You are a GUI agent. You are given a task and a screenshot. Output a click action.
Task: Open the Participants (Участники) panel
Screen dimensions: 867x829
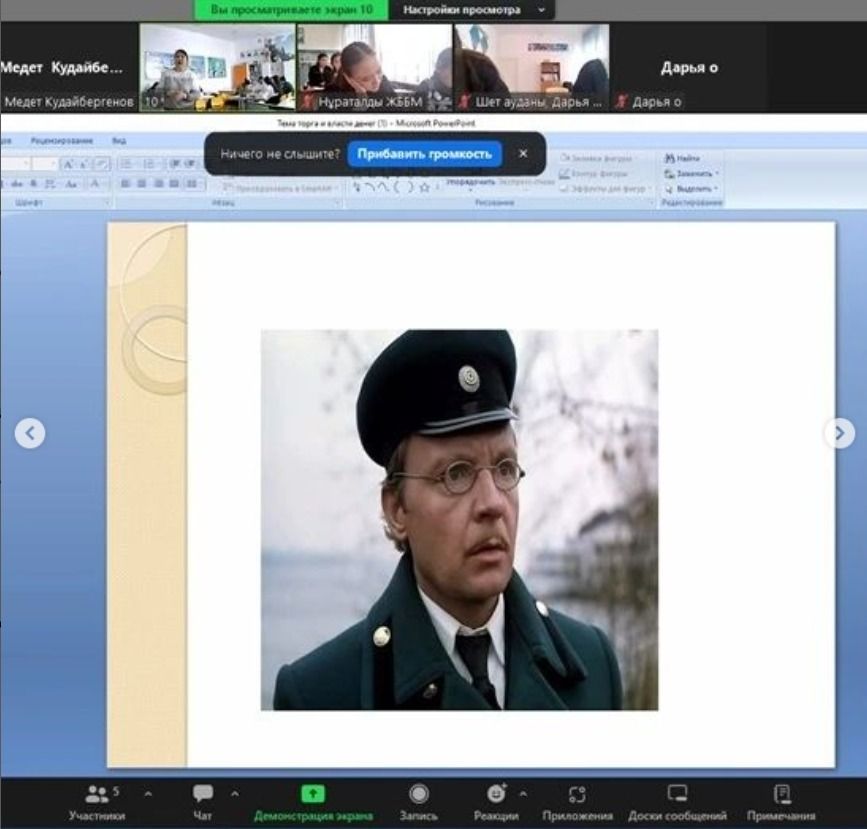[96, 794]
